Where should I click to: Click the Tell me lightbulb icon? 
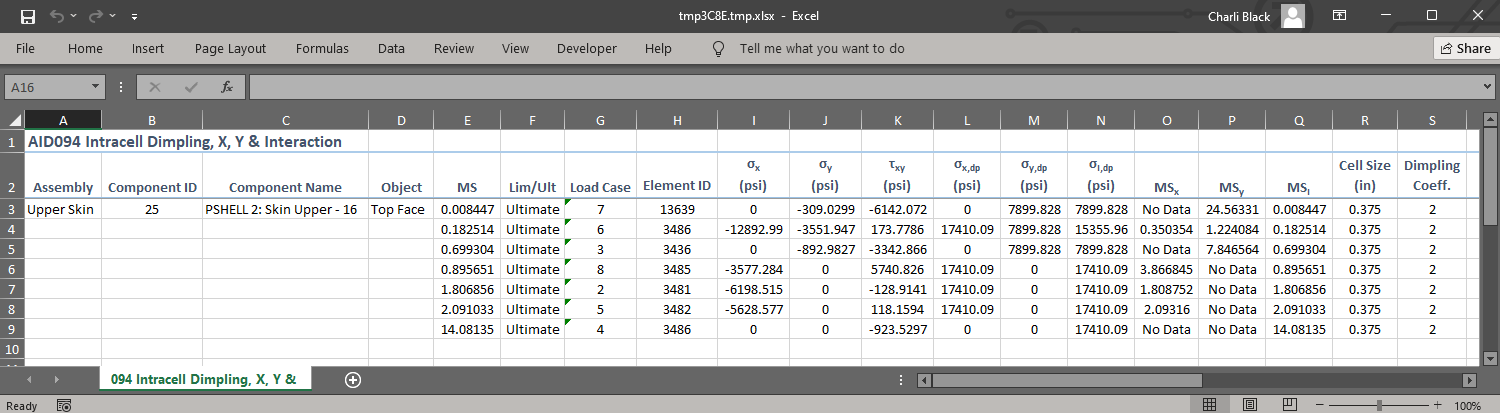(717, 48)
